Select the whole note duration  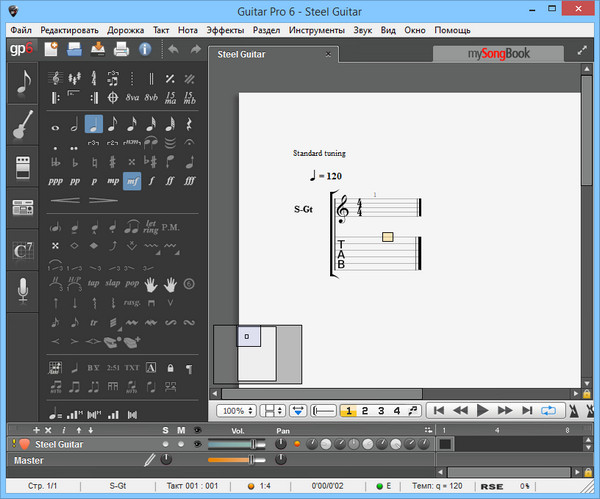pos(56,125)
